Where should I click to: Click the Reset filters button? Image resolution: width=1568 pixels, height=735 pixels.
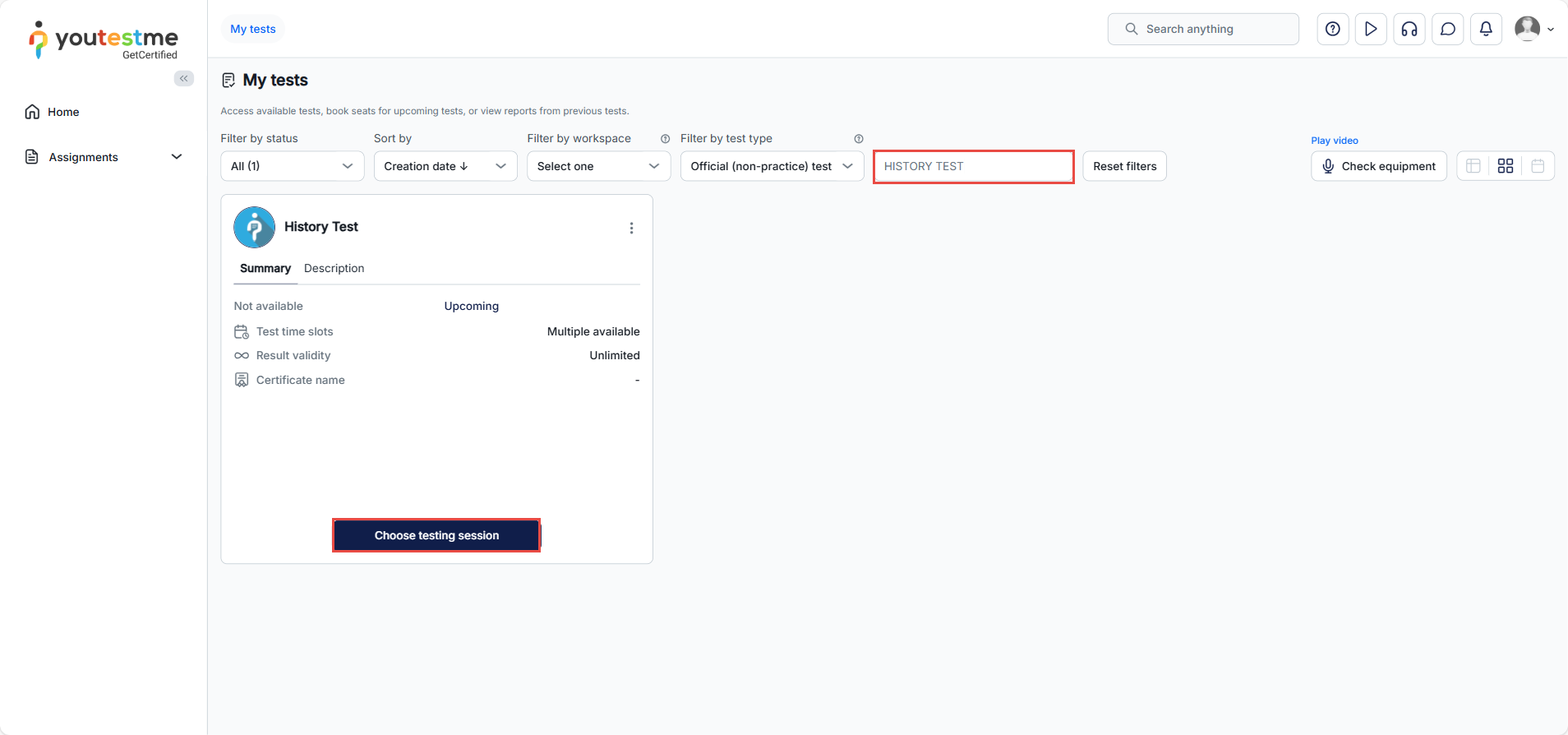[x=1123, y=166]
